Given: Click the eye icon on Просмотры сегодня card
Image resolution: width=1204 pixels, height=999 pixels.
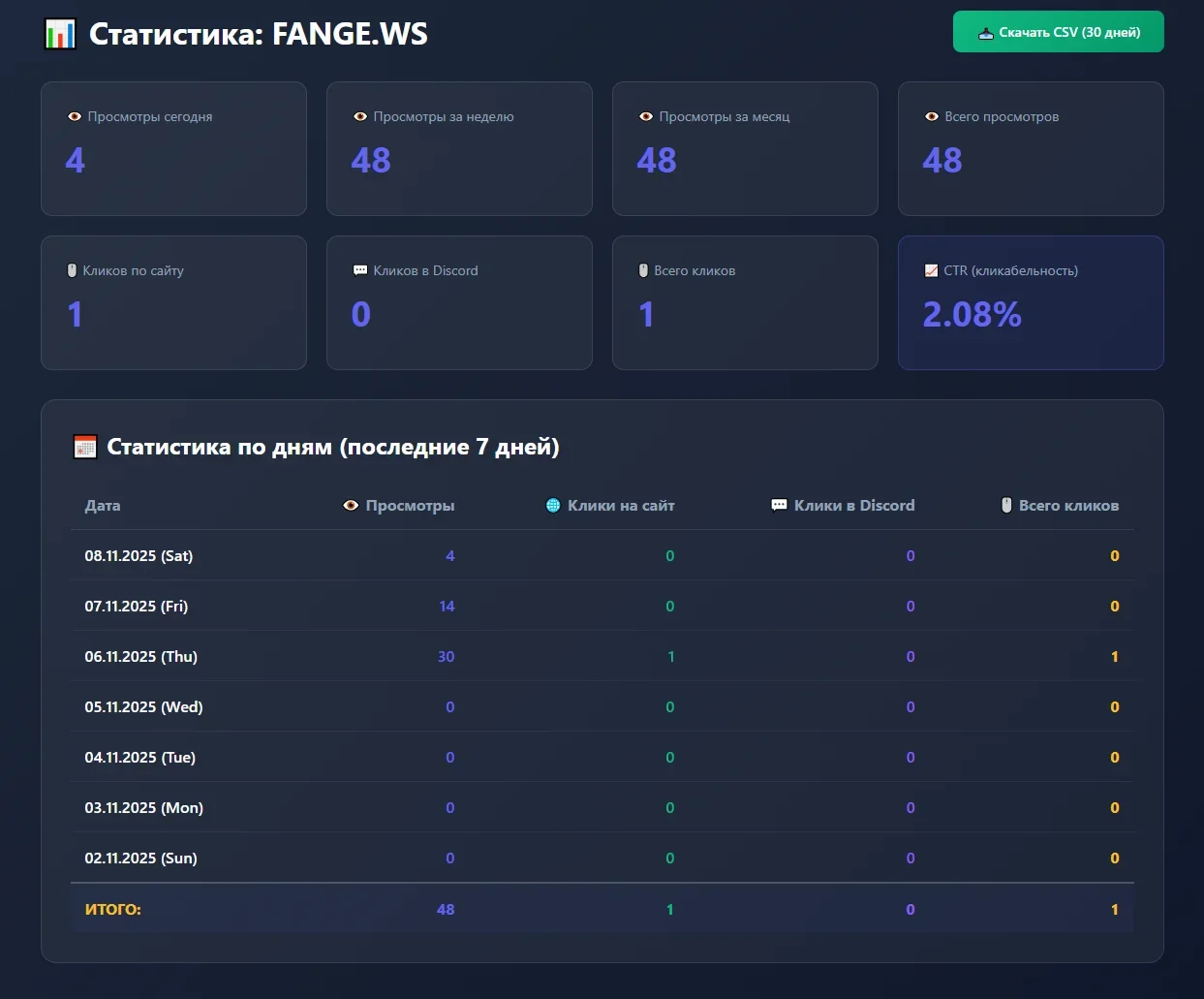Looking at the screenshot, I should point(75,116).
